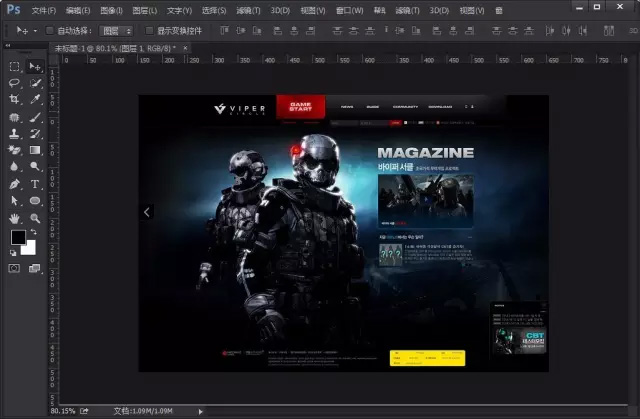Click the 文档:1.09M/1.09M status text
640x419 pixels.
143,411
